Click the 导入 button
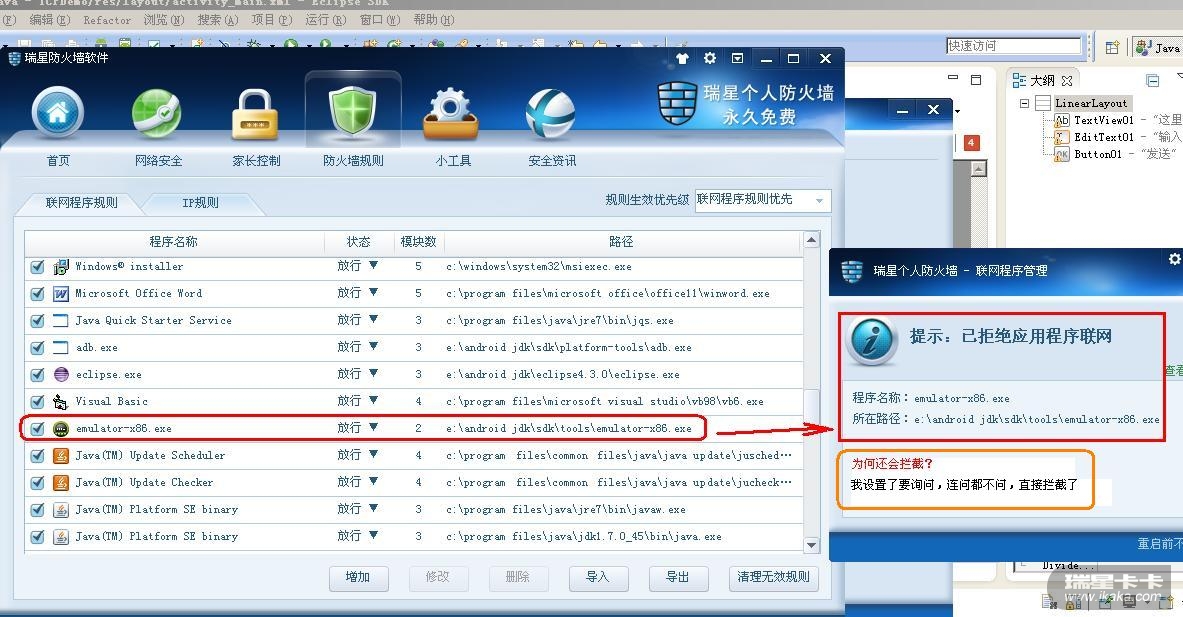 pos(598,578)
